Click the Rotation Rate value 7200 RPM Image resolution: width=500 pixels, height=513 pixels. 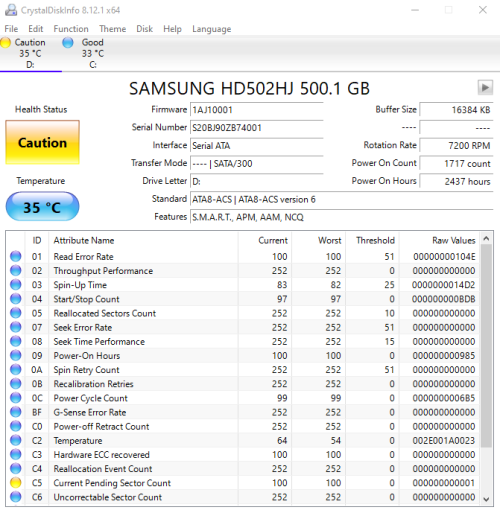[x=456, y=146]
